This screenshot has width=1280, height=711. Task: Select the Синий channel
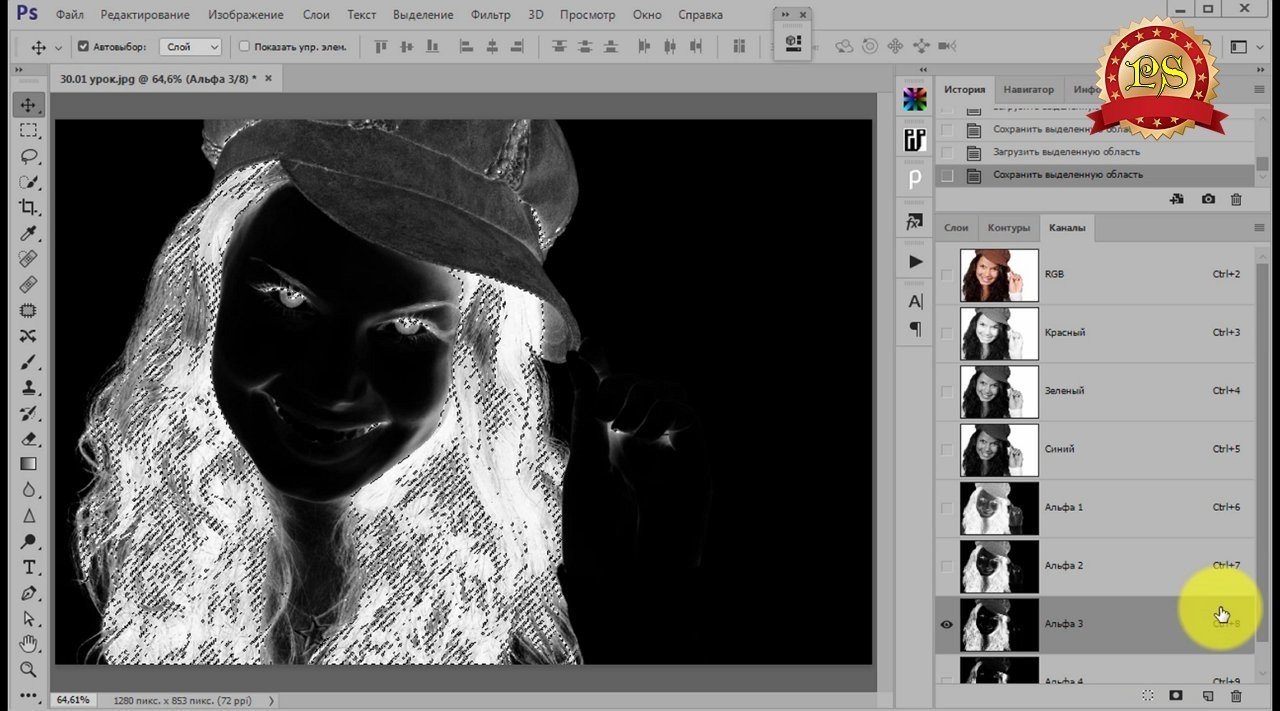(1094, 449)
